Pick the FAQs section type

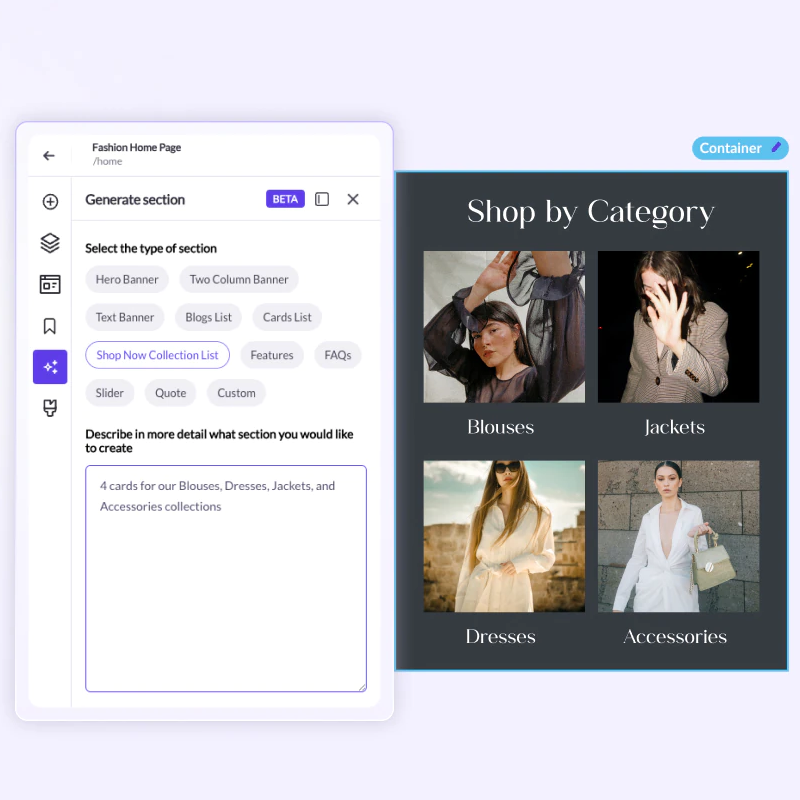pyautogui.click(x=338, y=355)
